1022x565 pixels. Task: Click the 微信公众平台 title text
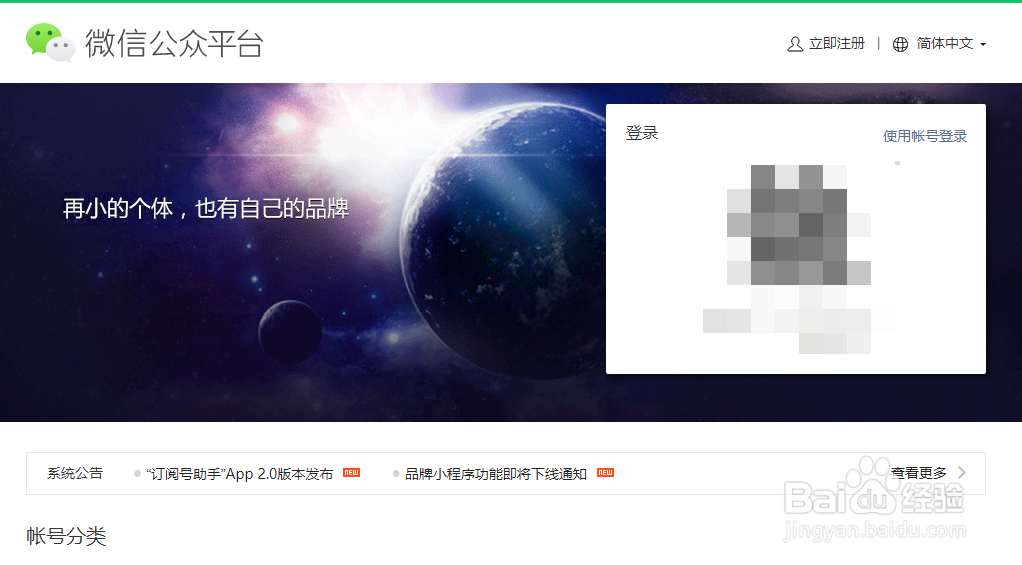click(x=174, y=44)
